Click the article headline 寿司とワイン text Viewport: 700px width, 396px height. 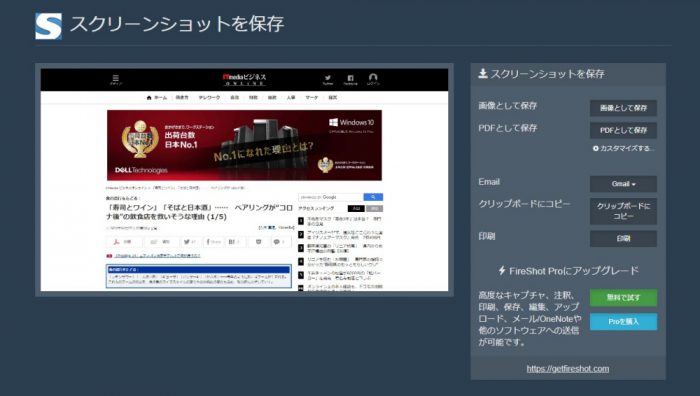pyautogui.click(x=199, y=212)
